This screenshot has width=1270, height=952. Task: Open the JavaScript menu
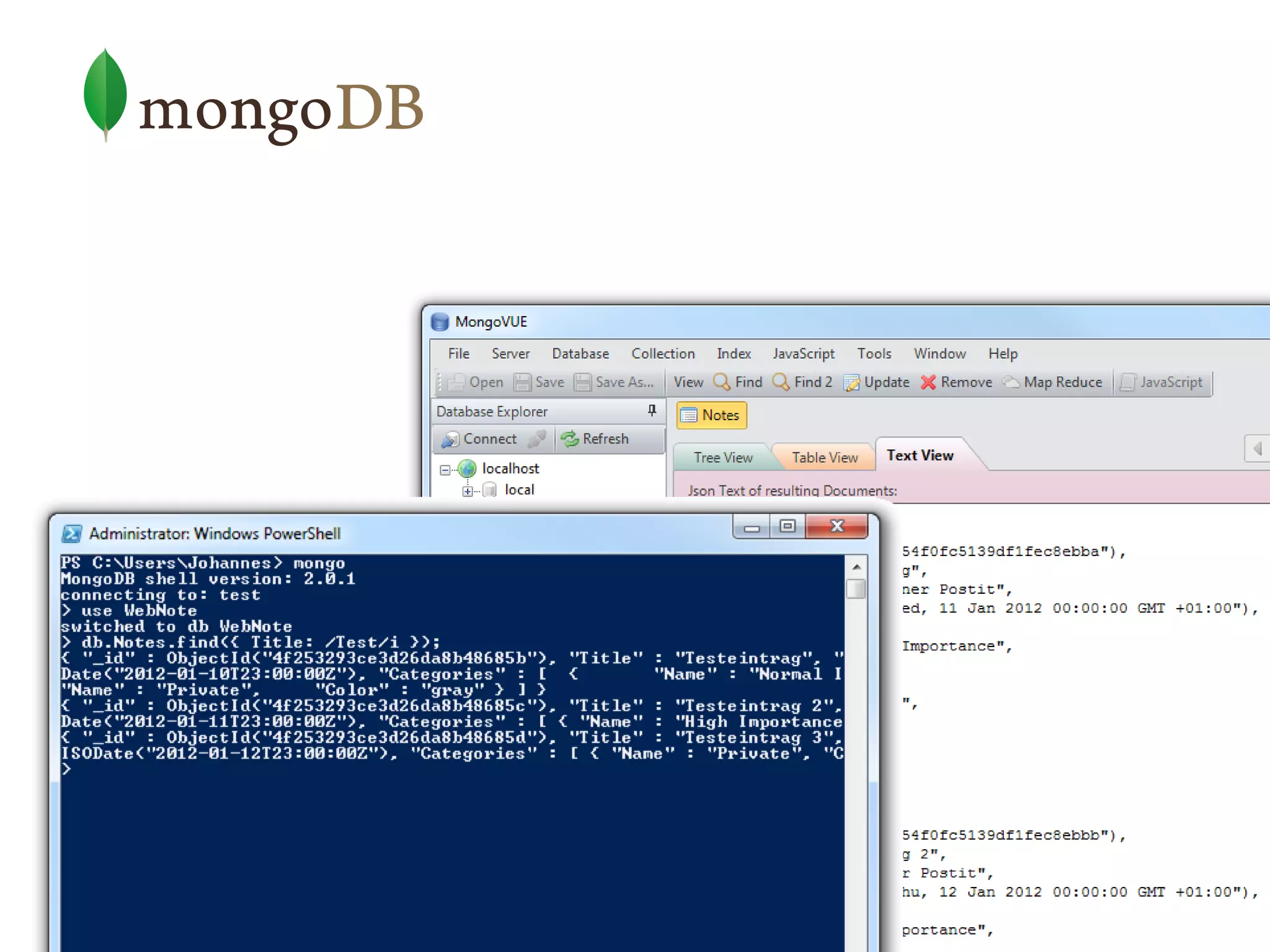tap(803, 354)
